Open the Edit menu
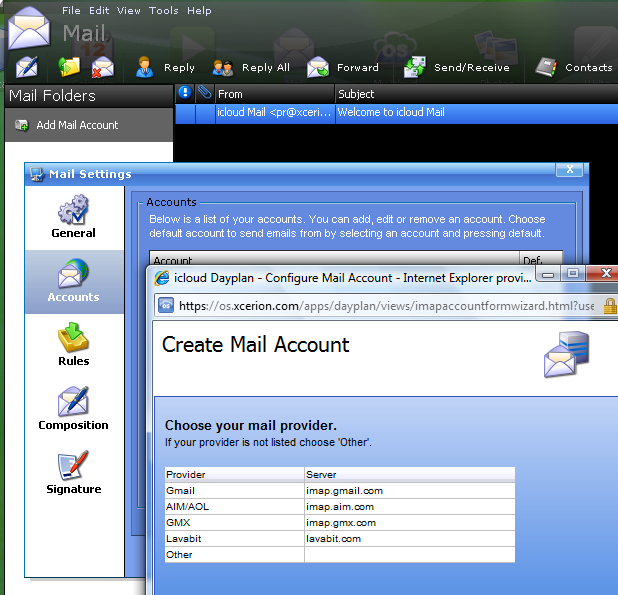This screenshot has height=595, width=618. tap(99, 11)
